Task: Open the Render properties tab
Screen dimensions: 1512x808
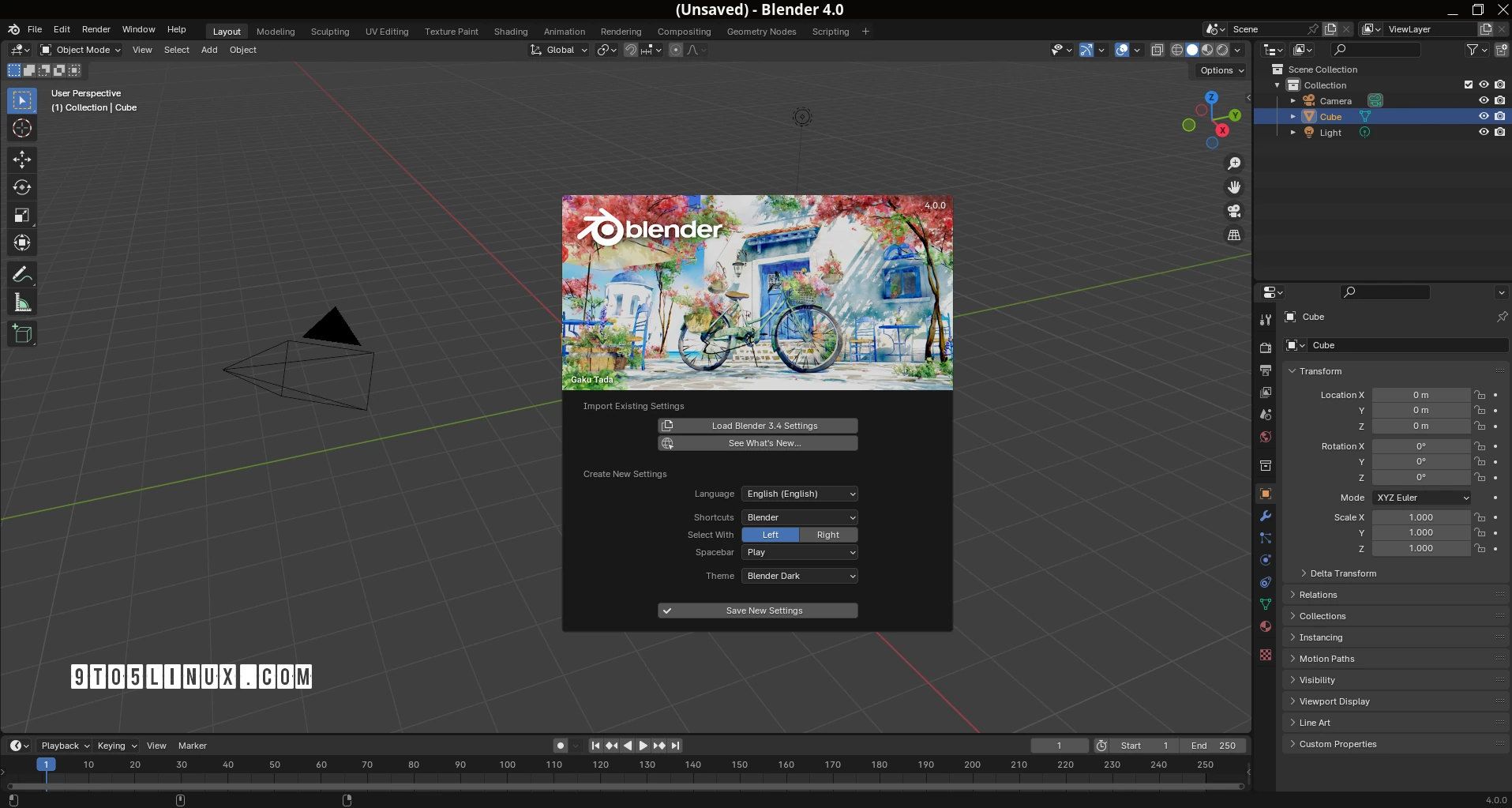Action: pos(1266,348)
